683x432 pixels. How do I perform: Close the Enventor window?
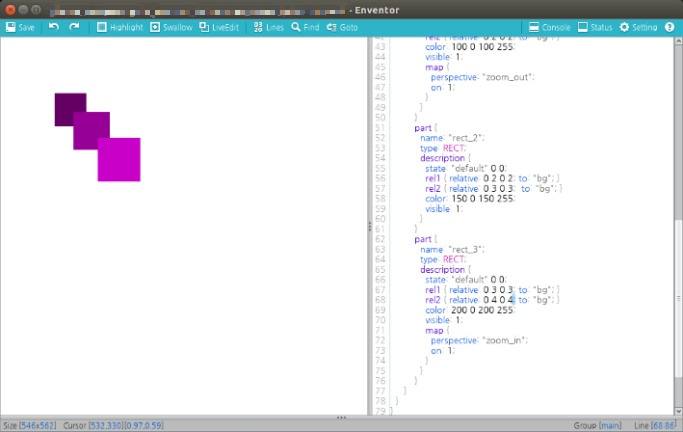coord(10,10)
